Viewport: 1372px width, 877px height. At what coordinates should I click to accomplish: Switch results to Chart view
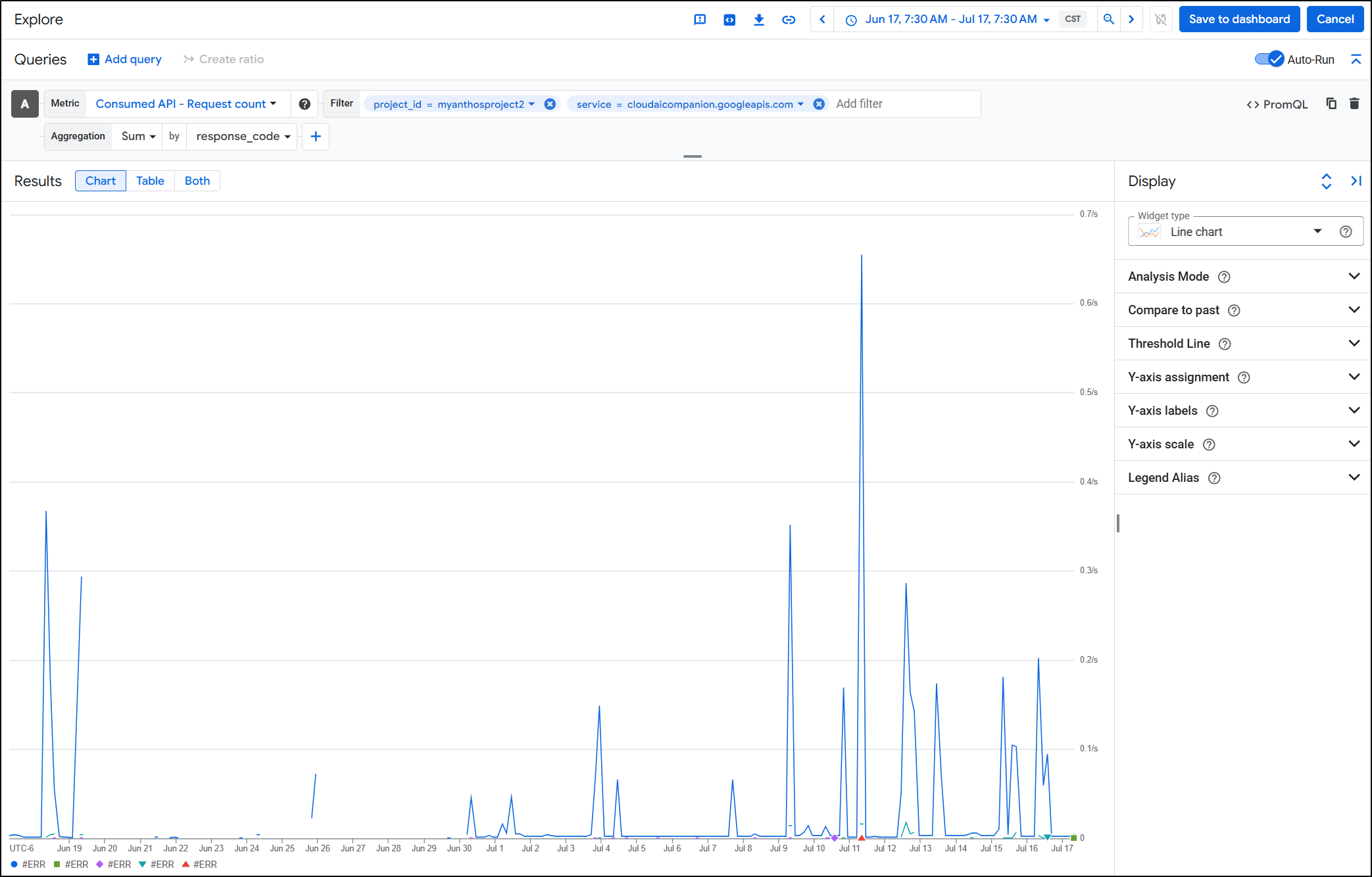[101, 181]
